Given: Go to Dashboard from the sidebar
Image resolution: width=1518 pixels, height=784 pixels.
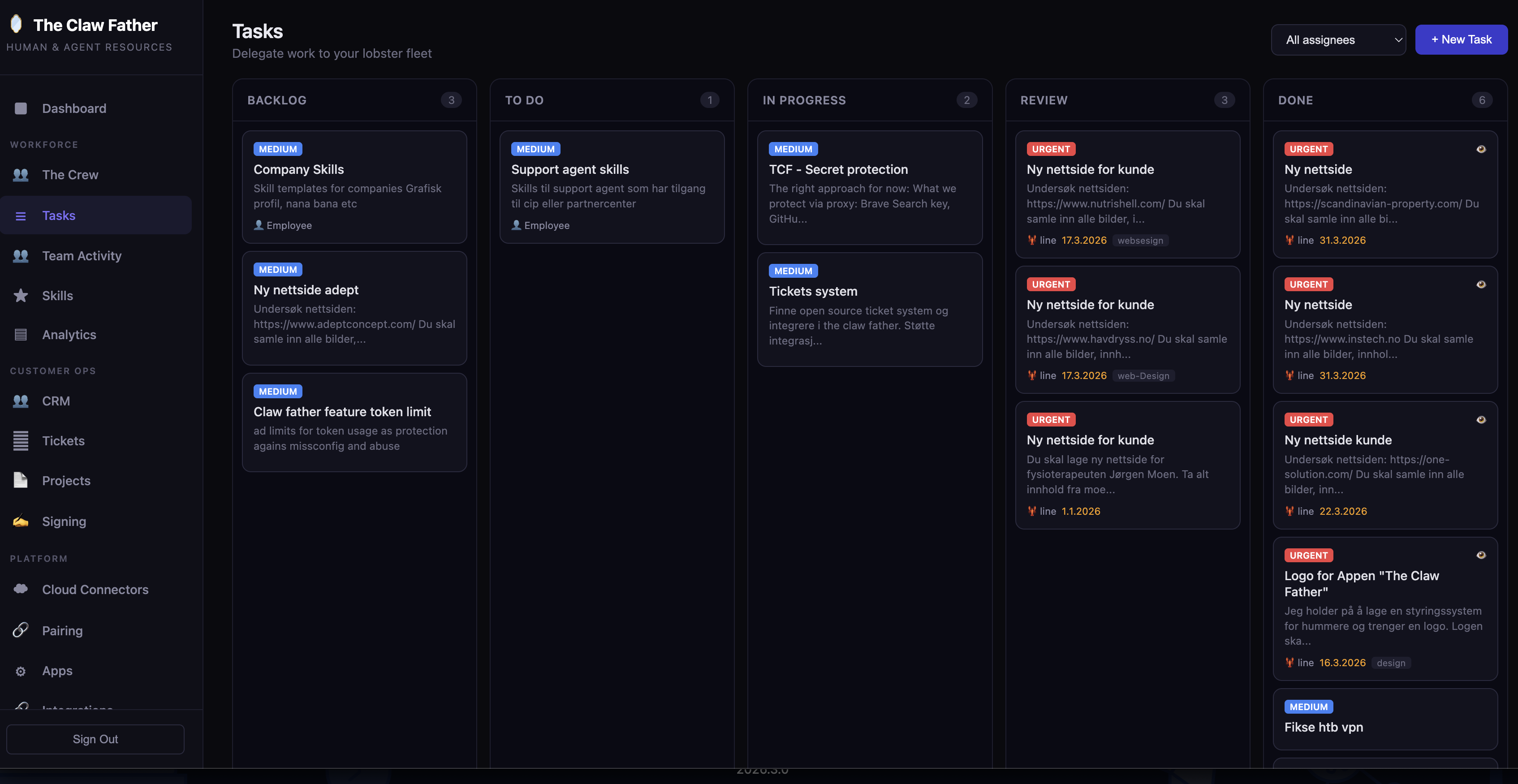Looking at the screenshot, I should 73,108.
